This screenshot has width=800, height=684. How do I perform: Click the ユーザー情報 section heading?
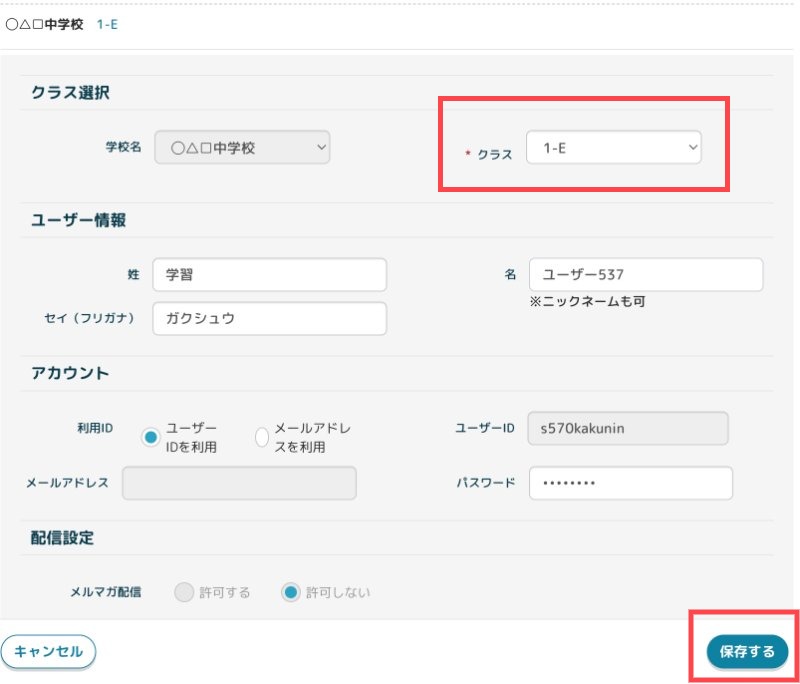coord(79,220)
